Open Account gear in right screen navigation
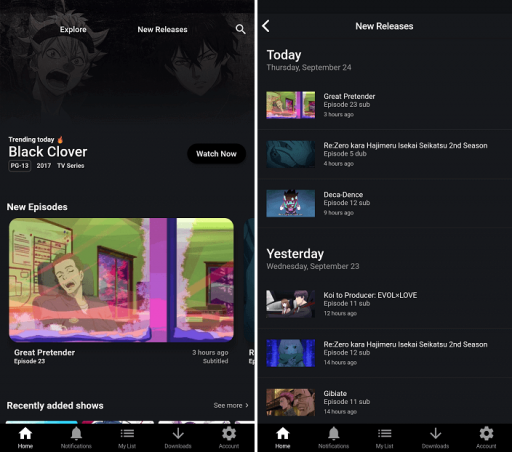Screen dimensions: 512x452 pos(486,434)
